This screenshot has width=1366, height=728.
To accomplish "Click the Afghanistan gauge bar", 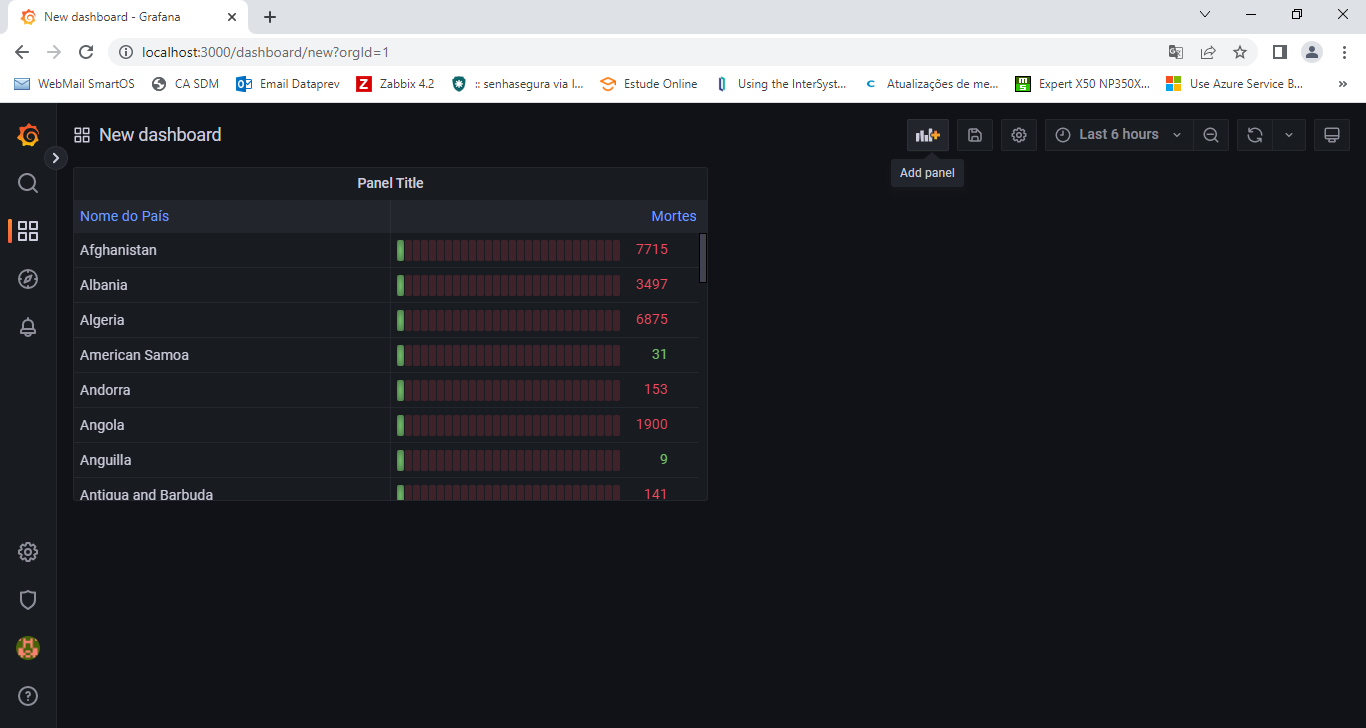I will coord(508,250).
